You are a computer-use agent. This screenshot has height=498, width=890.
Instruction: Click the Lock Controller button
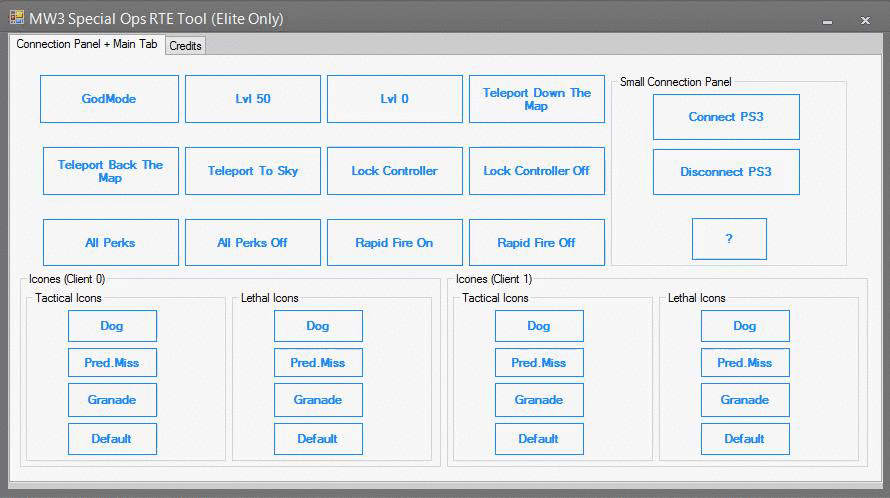[x=394, y=171]
